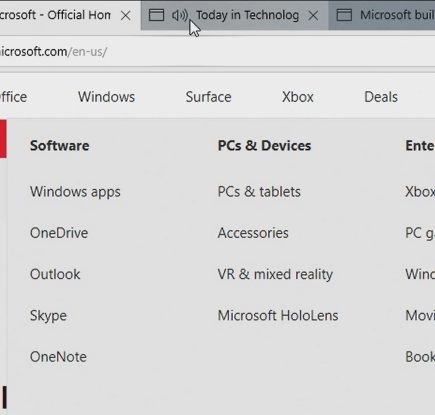
Task: Open PCs & tablets link
Action: pyautogui.click(x=259, y=192)
